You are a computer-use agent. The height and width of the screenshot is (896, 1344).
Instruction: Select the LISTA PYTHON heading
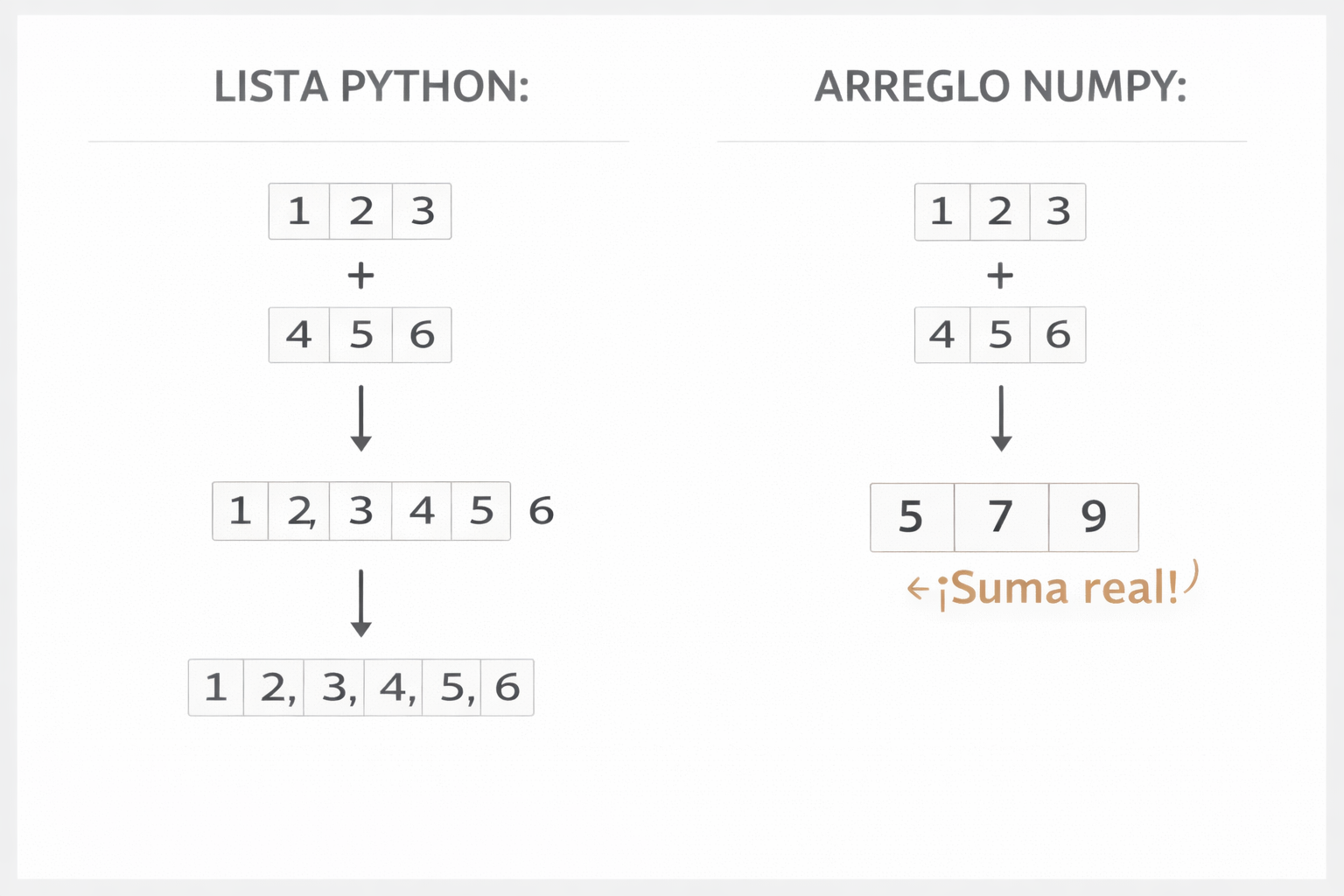tap(372, 87)
